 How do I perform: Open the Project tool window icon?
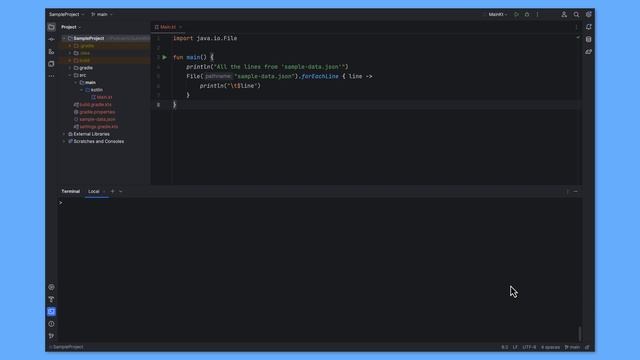[x=51, y=27]
